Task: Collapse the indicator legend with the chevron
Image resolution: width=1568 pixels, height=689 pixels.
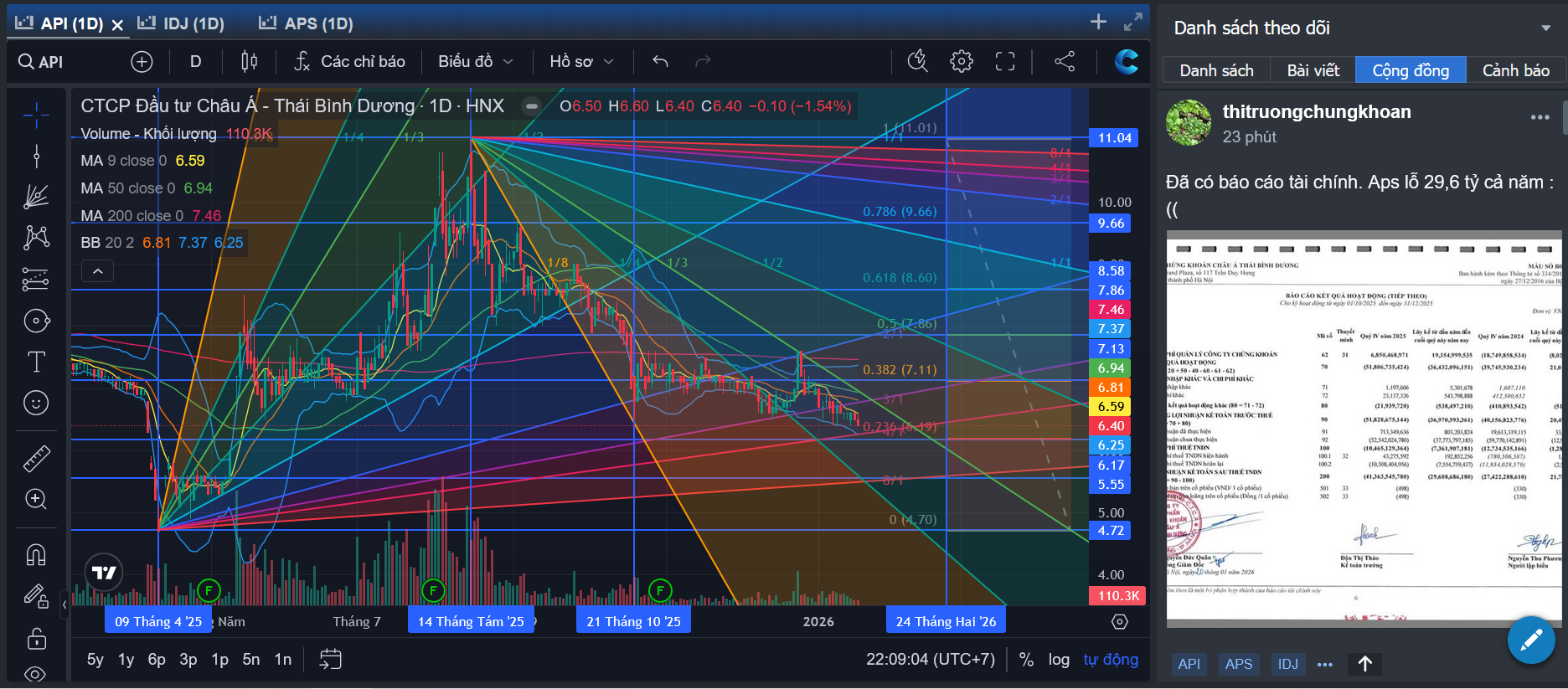Action: (97, 271)
